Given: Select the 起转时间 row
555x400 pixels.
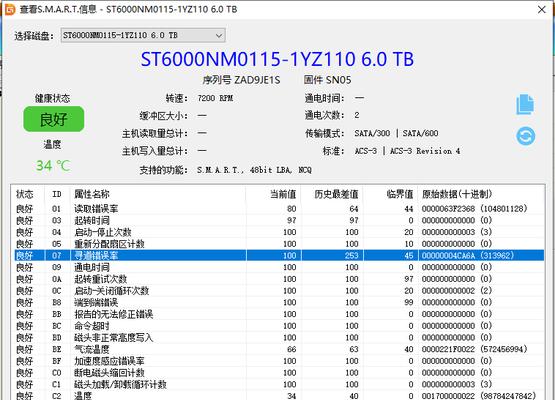Looking at the screenshot, I should click(x=279, y=221).
